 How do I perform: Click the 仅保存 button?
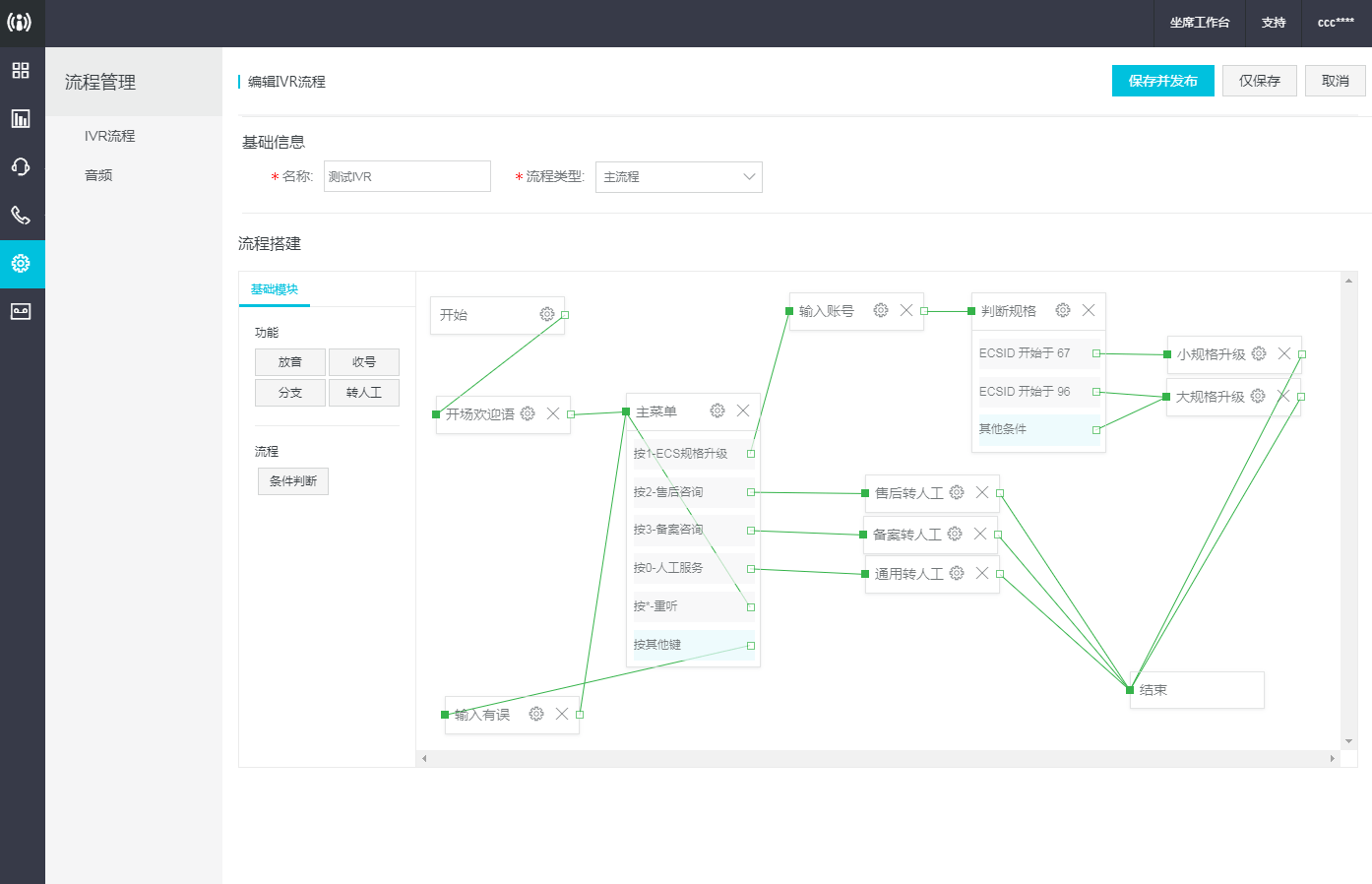coord(1260,81)
